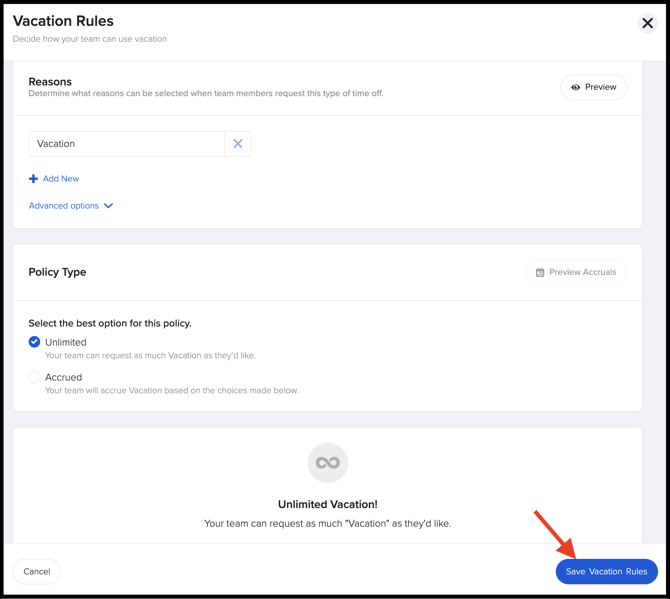The width and height of the screenshot is (670, 599).
Task: Click the calendar icon in Preview Accruals
Action: pyautogui.click(x=540, y=272)
